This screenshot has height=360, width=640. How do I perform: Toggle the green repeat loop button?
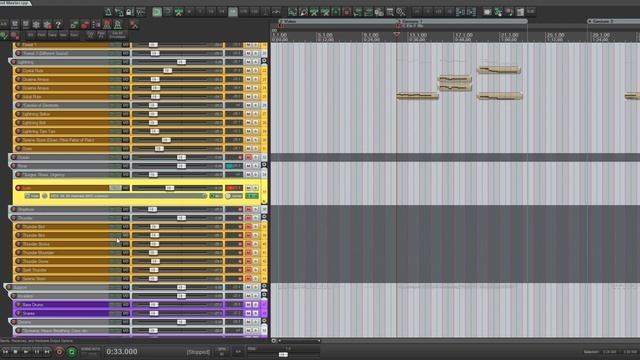point(72,351)
